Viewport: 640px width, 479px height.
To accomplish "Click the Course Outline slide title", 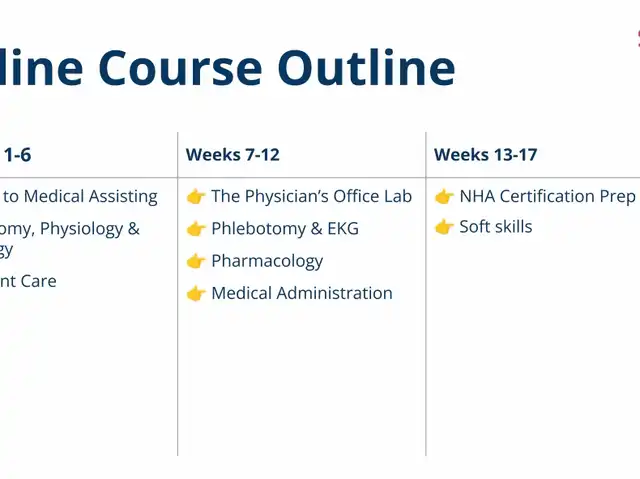I will click(228, 67).
